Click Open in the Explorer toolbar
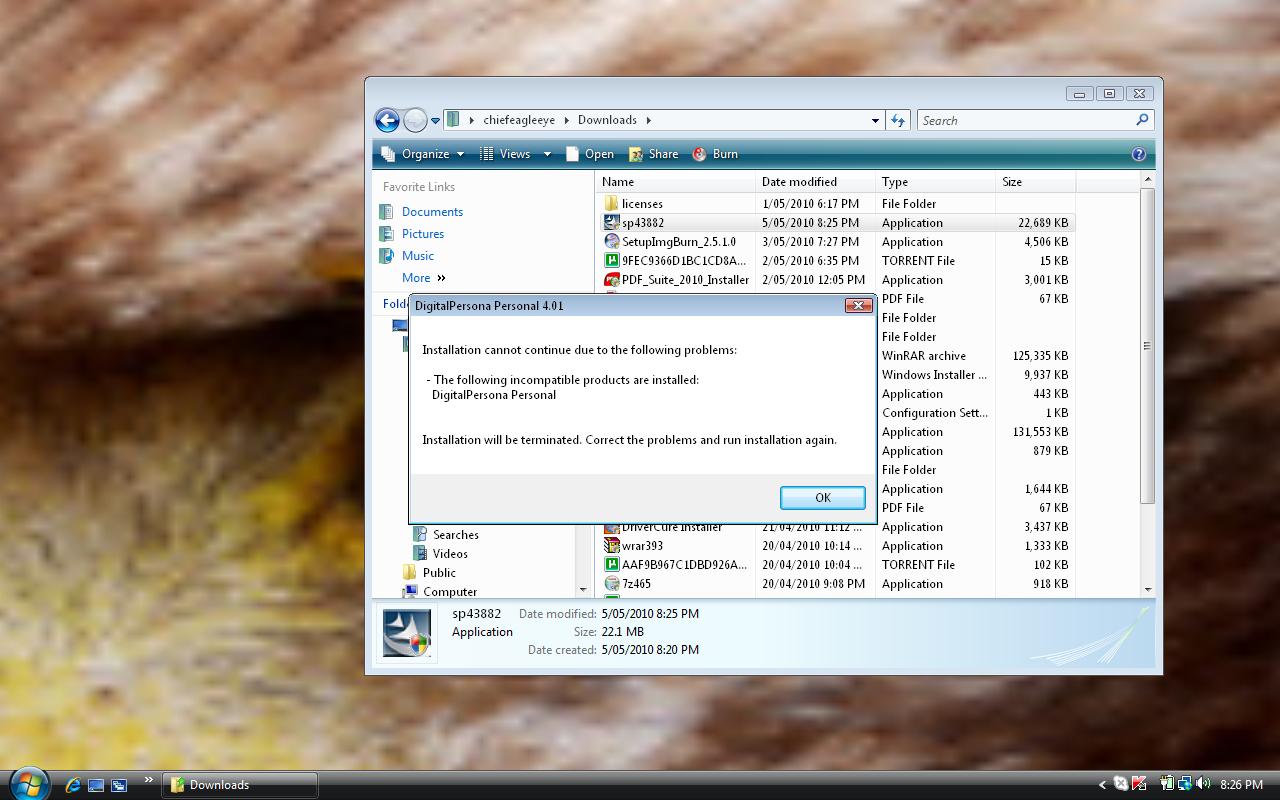Viewport: 1280px width, 800px height. (x=590, y=154)
